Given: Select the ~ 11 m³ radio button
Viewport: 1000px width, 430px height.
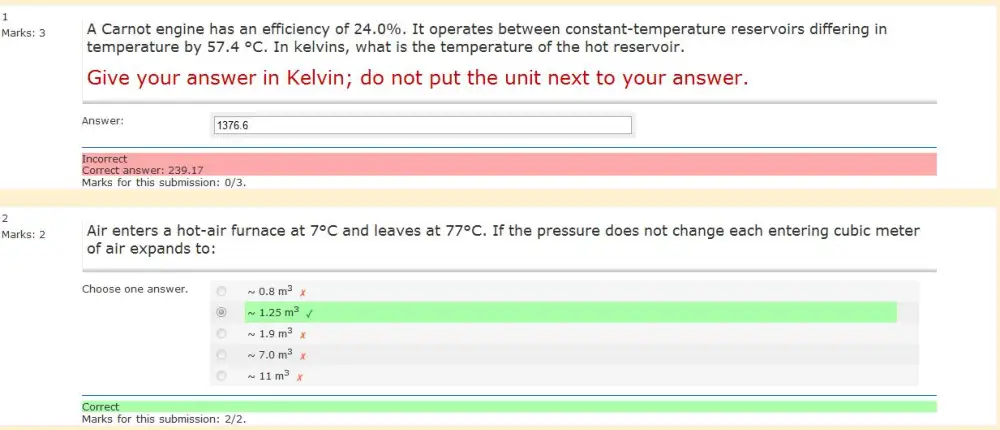Looking at the screenshot, I should pos(221,376).
